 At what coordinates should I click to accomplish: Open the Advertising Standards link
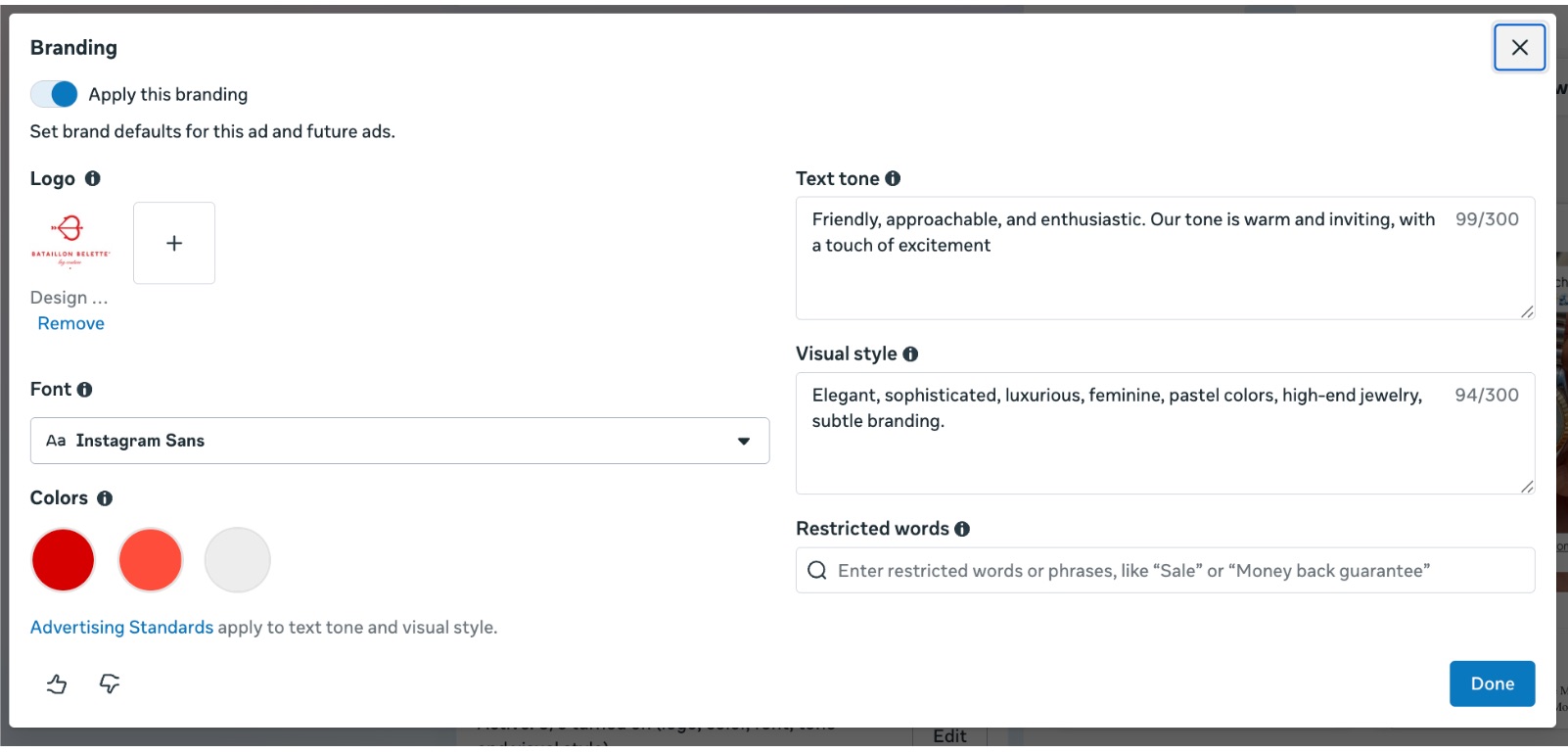click(121, 627)
